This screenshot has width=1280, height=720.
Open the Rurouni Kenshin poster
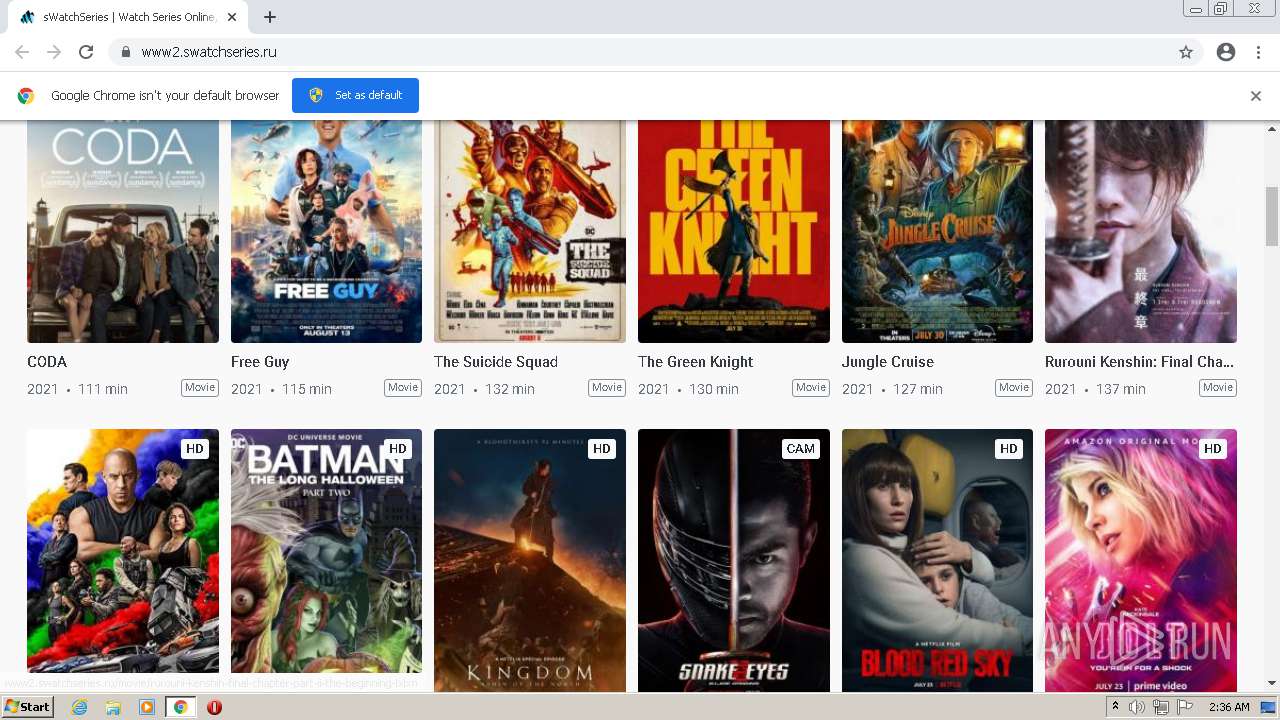(x=1141, y=231)
